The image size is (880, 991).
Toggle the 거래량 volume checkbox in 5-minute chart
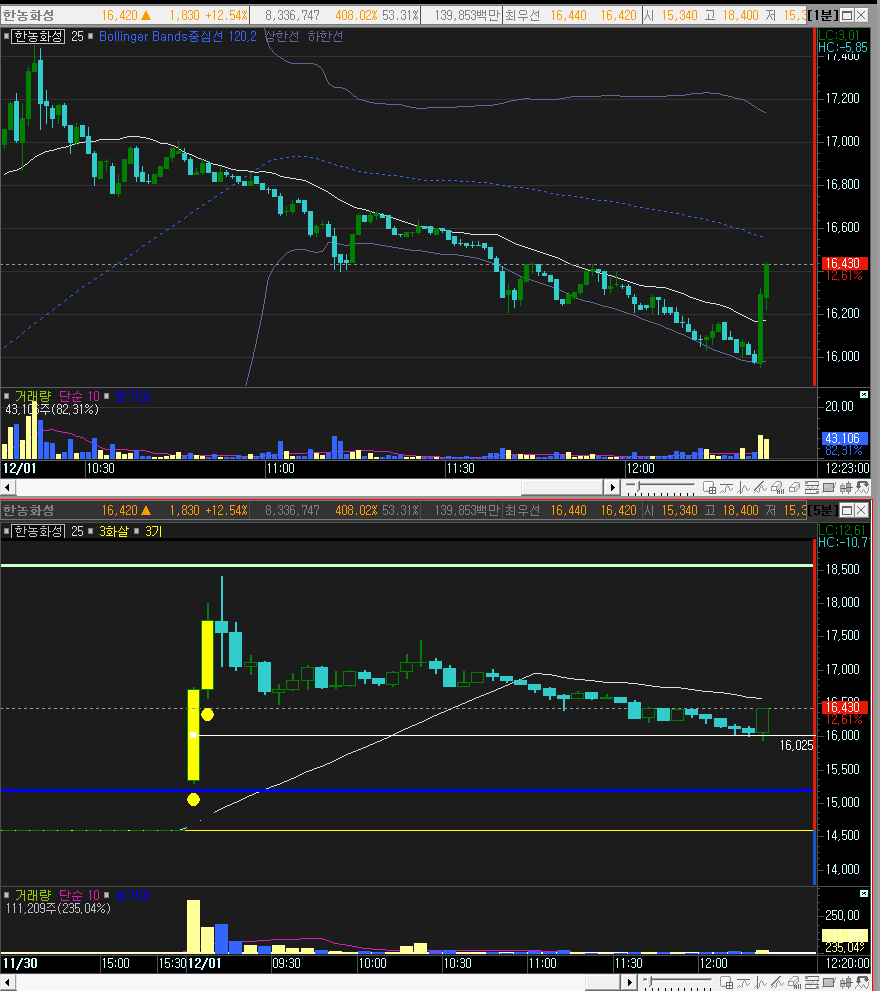pyautogui.click(x=6, y=895)
